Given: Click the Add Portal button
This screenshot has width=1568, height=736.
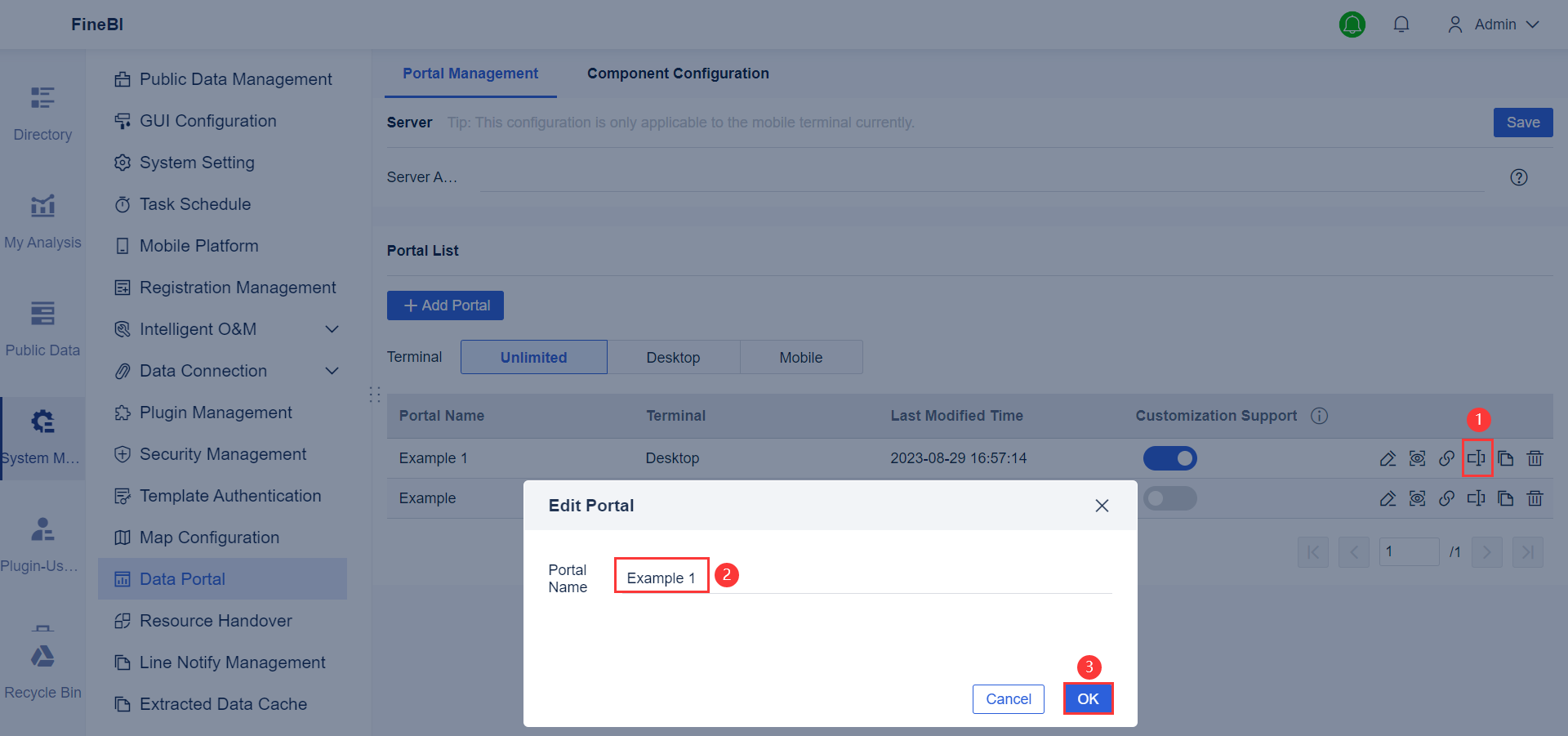Looking at the screenshot, I should 445,306.
